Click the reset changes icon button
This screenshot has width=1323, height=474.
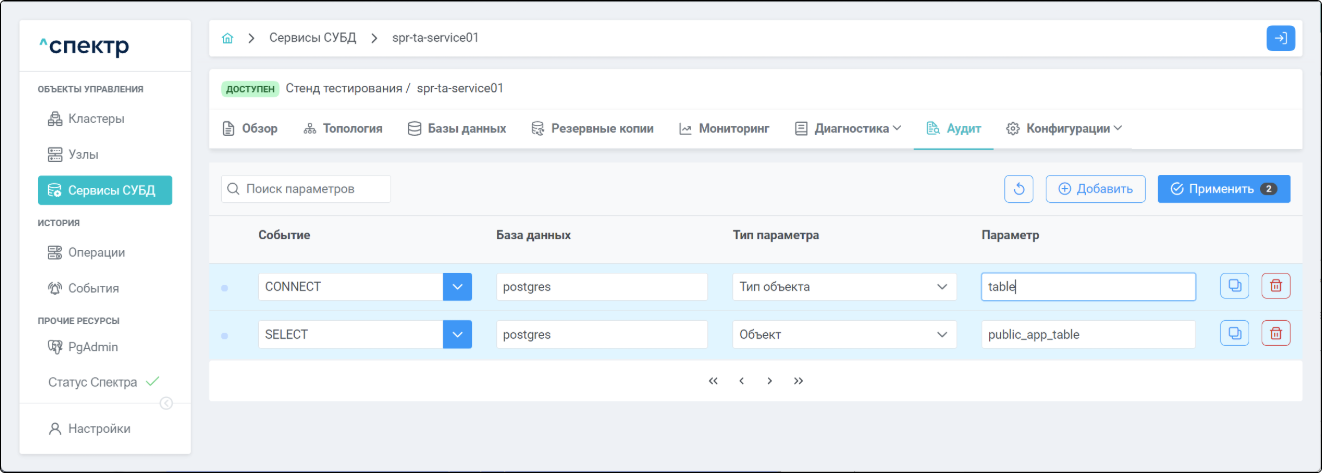1019,189
